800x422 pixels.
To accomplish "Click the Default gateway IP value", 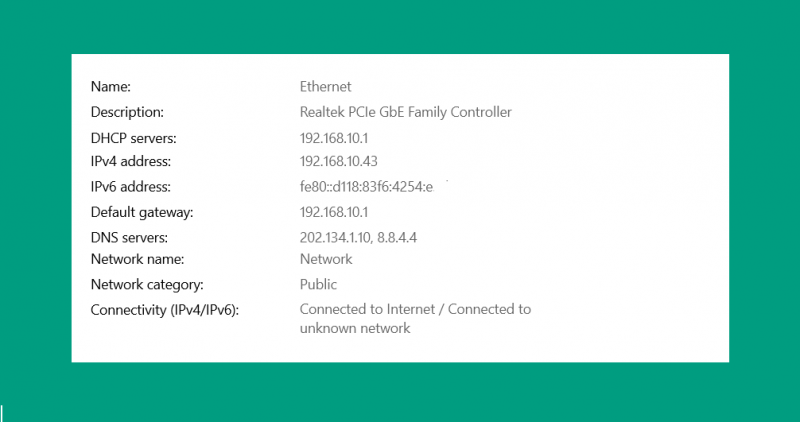I will click(334, 212).
